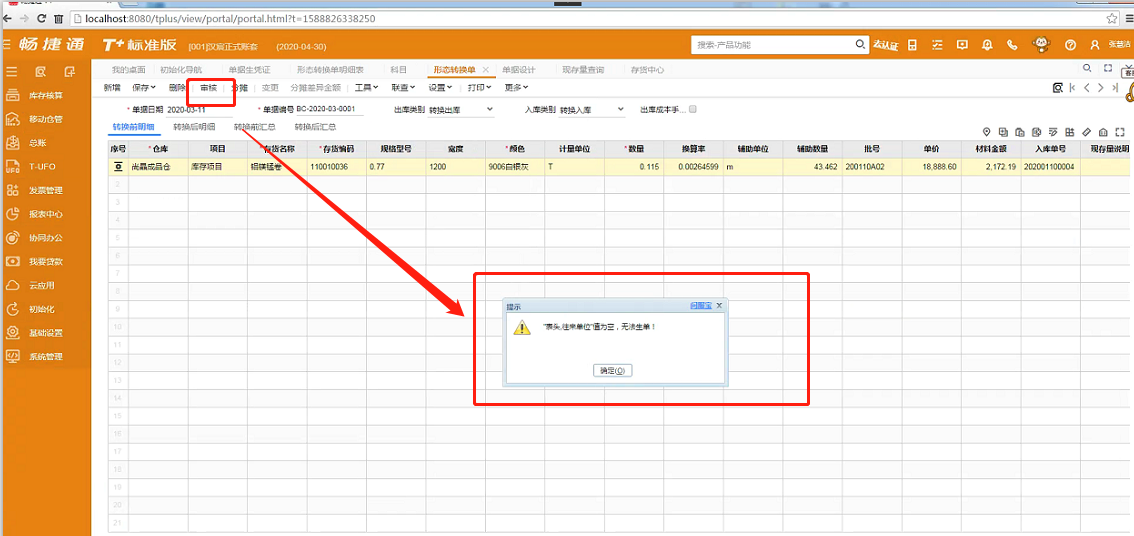1134x536 pixels.
Task: Click the magnifier icon in product search box
Action: (861, 45)
